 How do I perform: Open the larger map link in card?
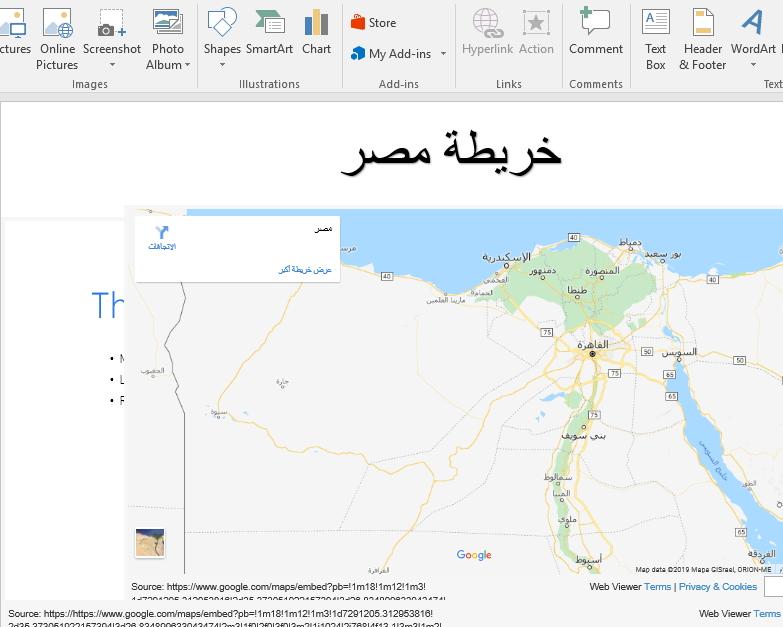[x=305, y=270]
